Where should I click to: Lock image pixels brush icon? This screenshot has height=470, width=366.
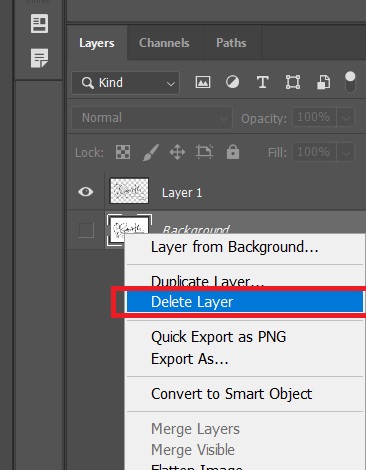tap(151, 152)
